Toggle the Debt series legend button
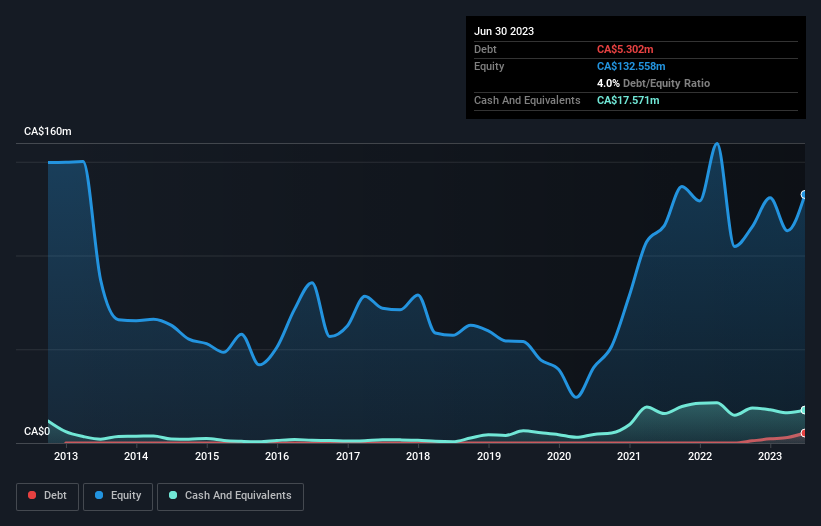821x526 pixels. pos(48,496)
